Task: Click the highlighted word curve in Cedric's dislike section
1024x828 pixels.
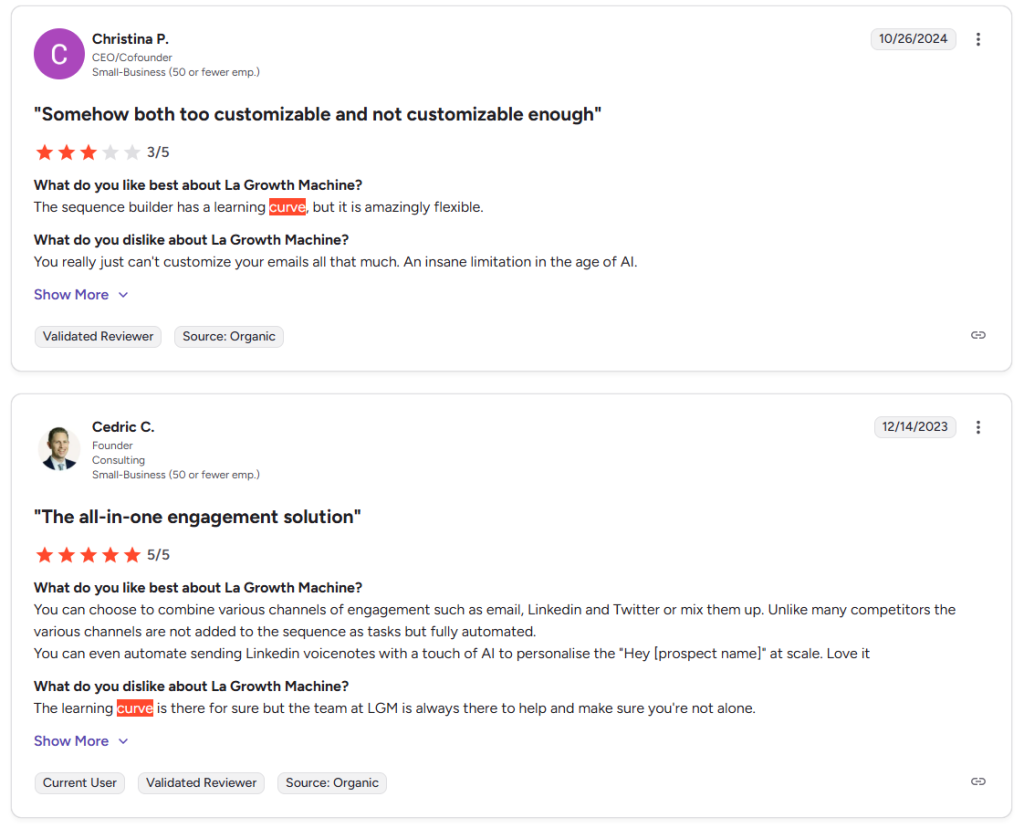Action: coord(135,708)
